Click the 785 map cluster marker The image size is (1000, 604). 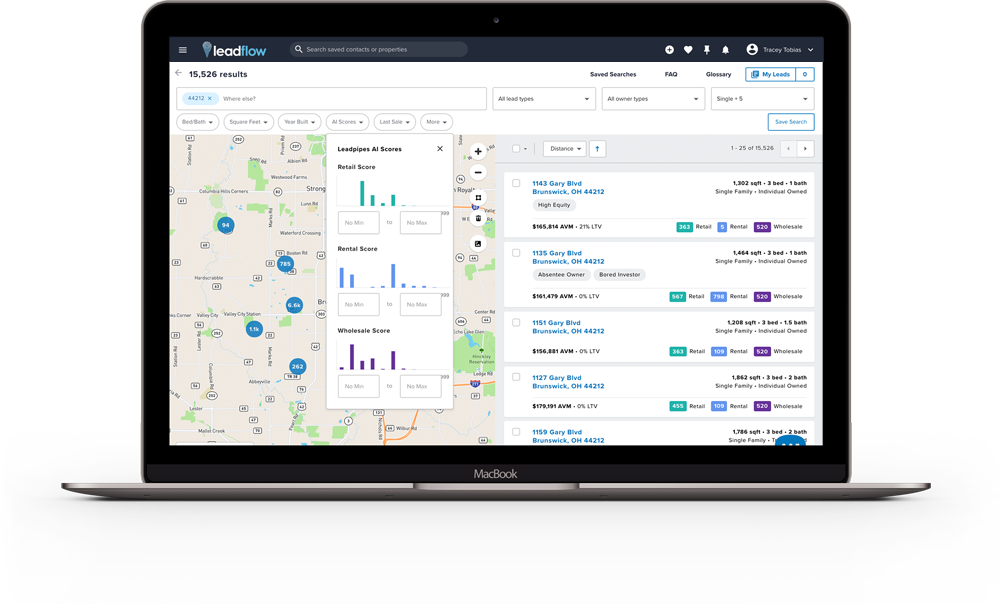coord(285,263)
